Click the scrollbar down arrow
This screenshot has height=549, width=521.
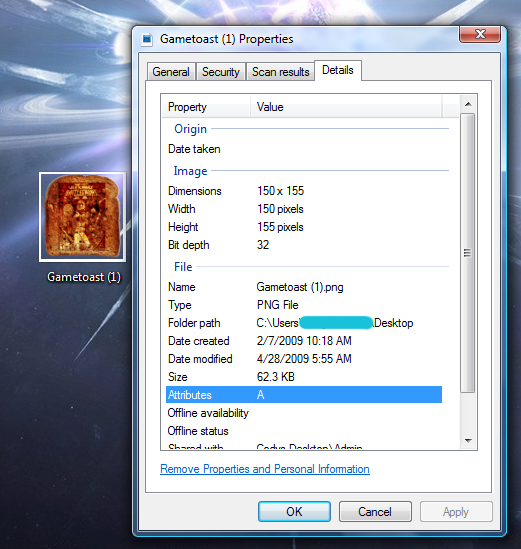[x=468, y=440]
